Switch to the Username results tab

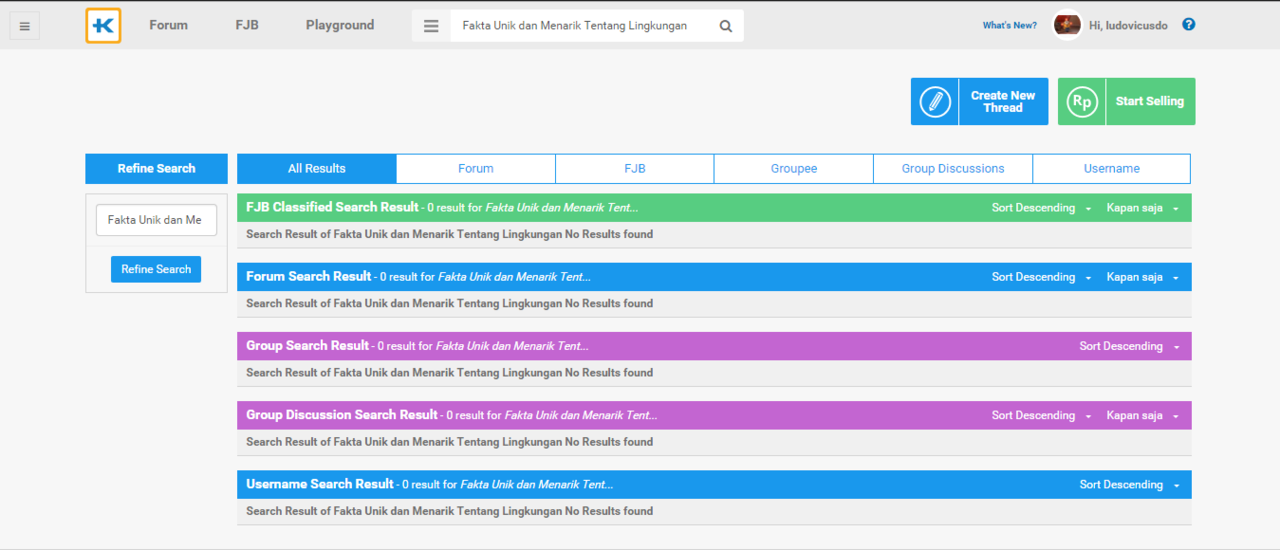point(1112,169)
